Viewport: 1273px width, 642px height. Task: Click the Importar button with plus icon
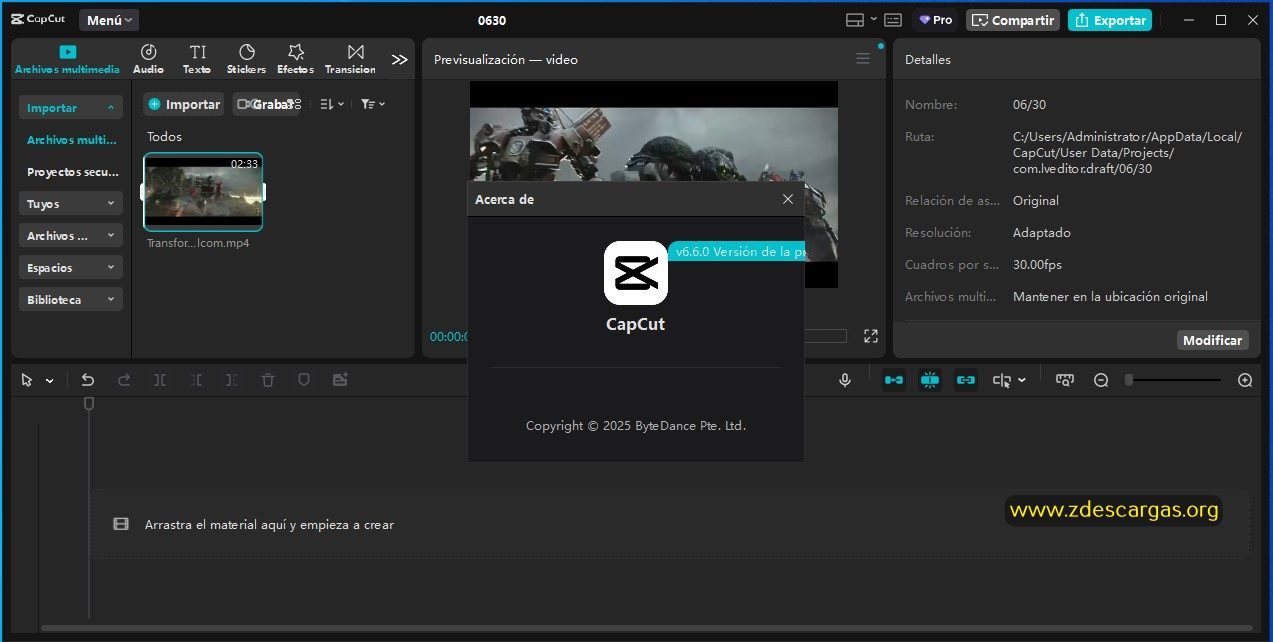(x=183, y=104)
